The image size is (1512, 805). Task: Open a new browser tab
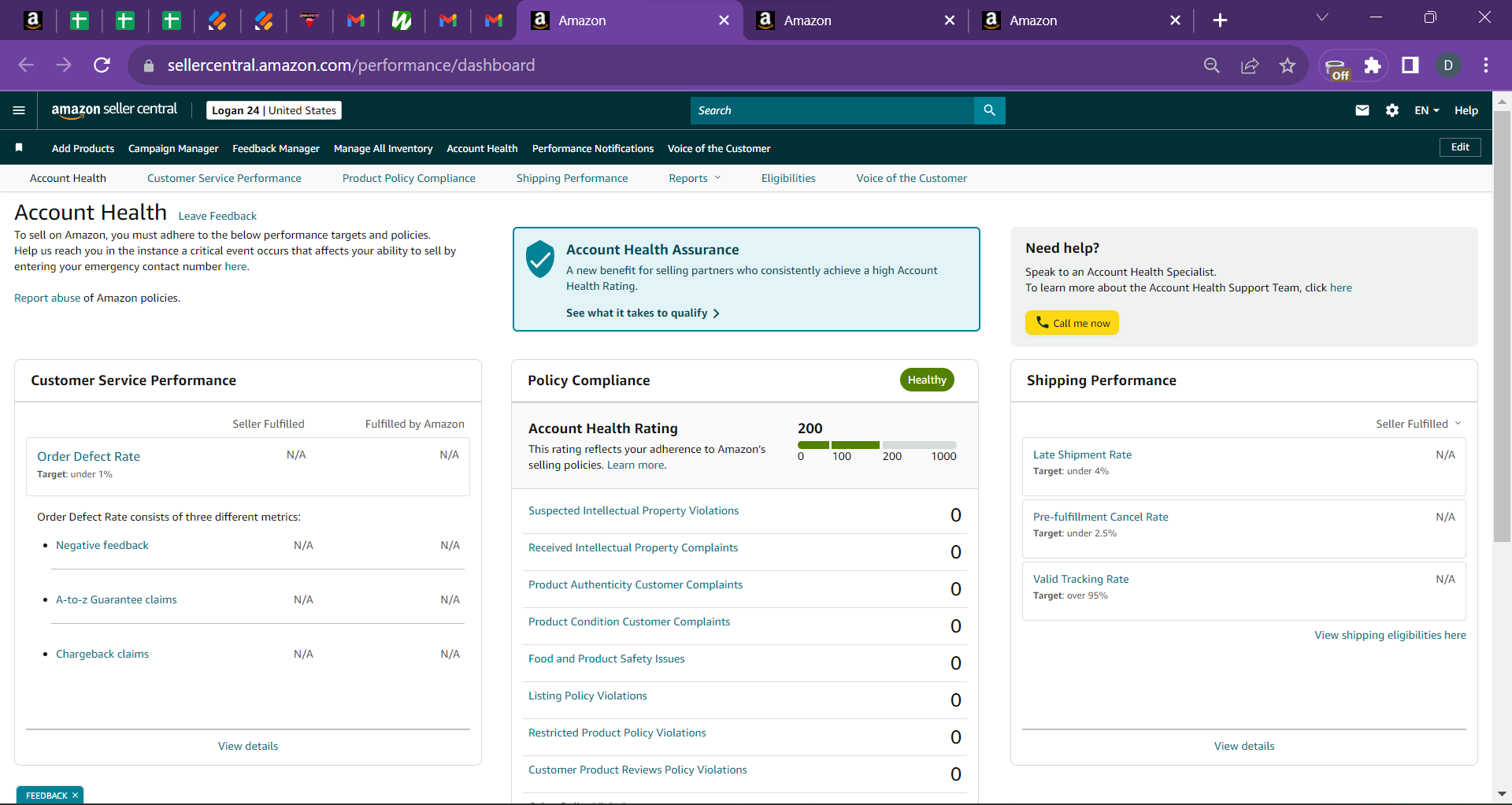pyautogui.click(x=1220, y=20)
